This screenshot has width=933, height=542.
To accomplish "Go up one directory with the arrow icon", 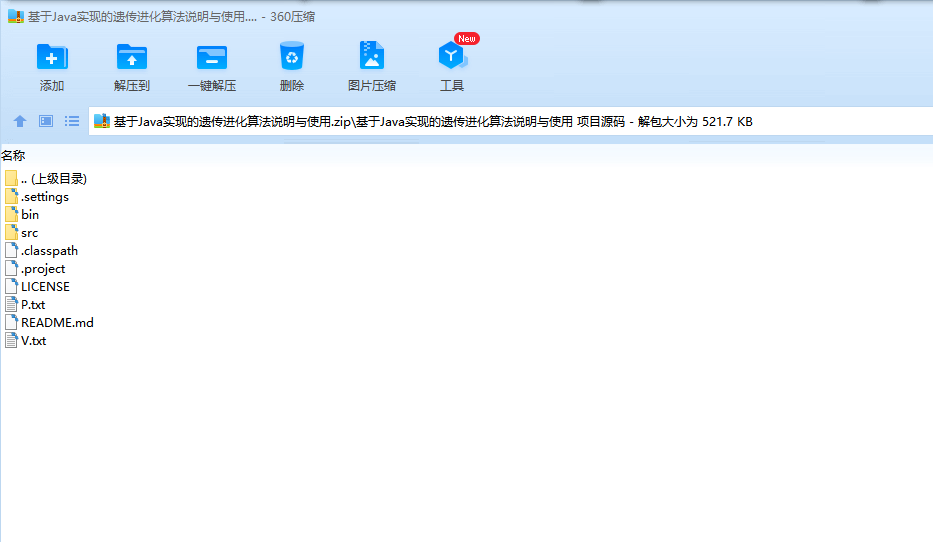I will [20, 121].
